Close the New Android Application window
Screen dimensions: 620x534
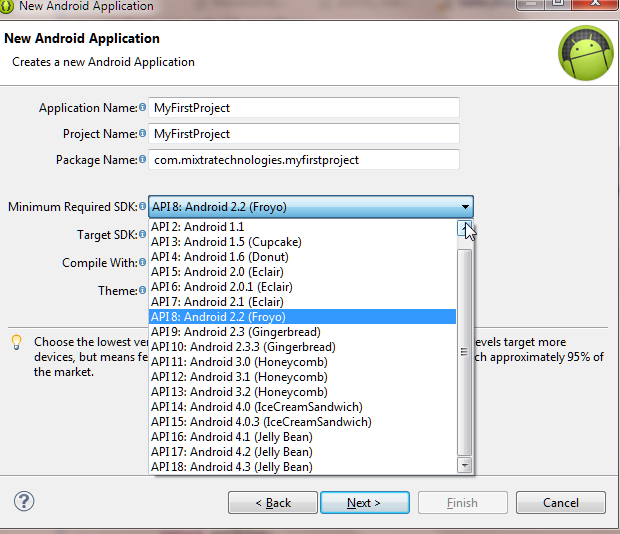click(x=595, y=3)
